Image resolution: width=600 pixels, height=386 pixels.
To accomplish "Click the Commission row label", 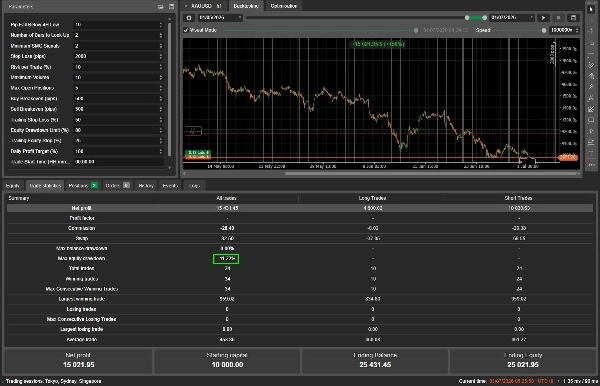I will tap(81, 228).
